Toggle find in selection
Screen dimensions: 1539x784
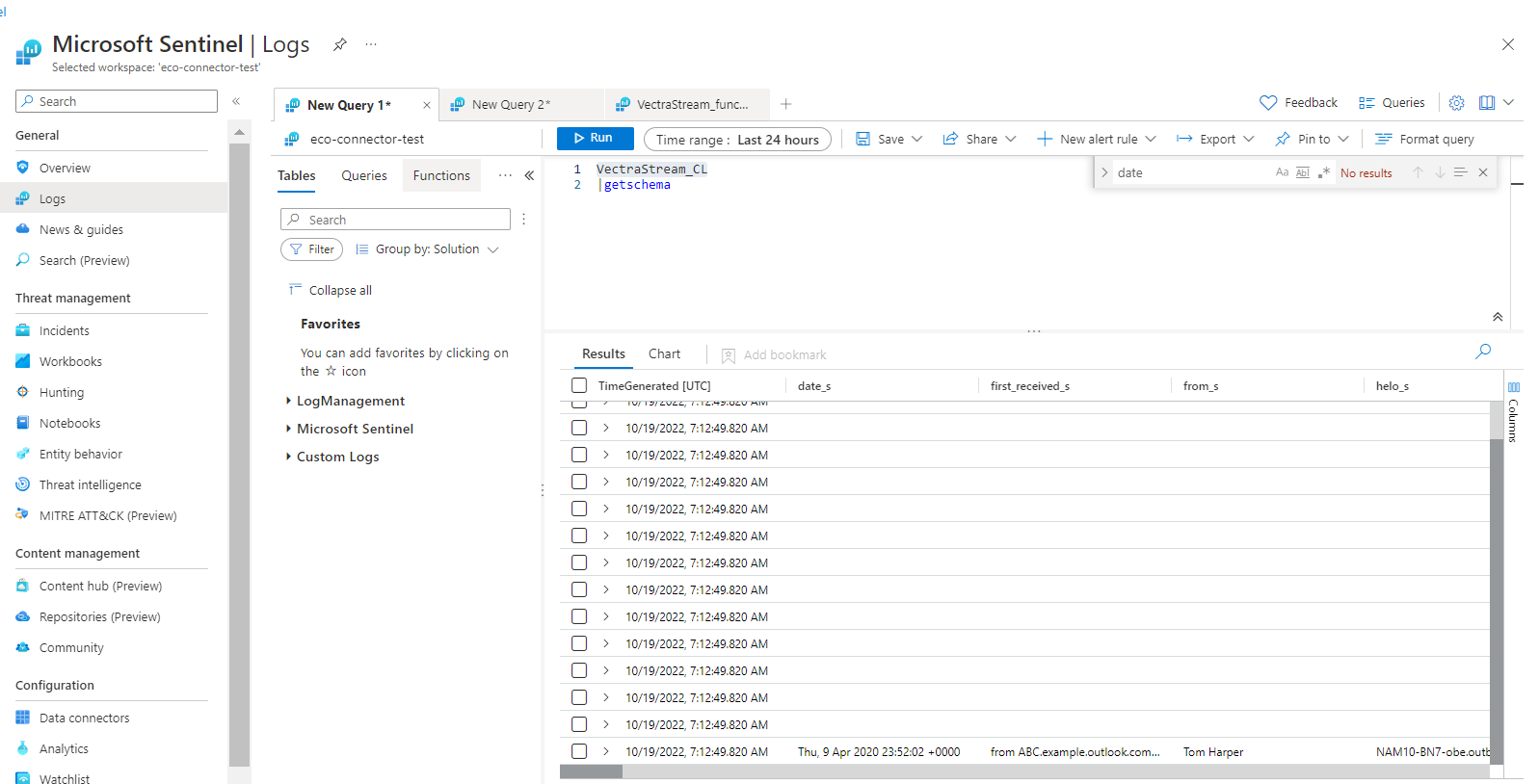(1461, 172)
